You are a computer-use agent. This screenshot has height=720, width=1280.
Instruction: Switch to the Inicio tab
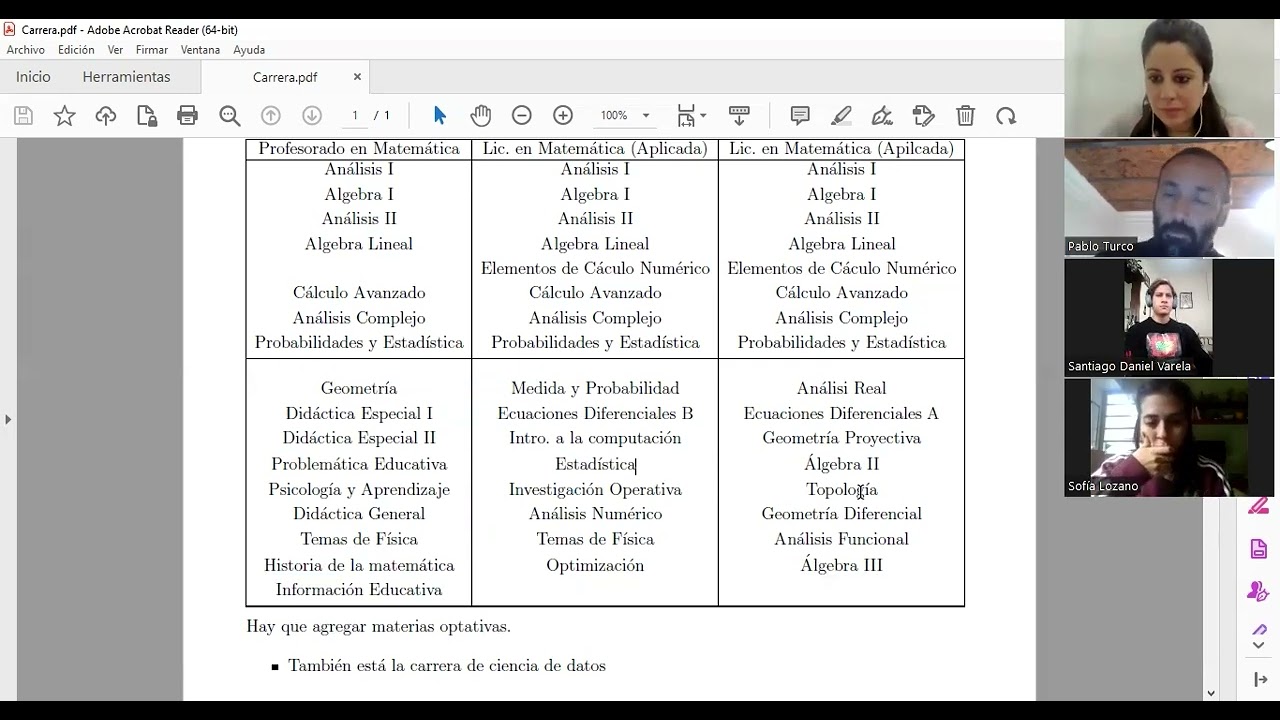pyautogui.click(x=33, y=77)
